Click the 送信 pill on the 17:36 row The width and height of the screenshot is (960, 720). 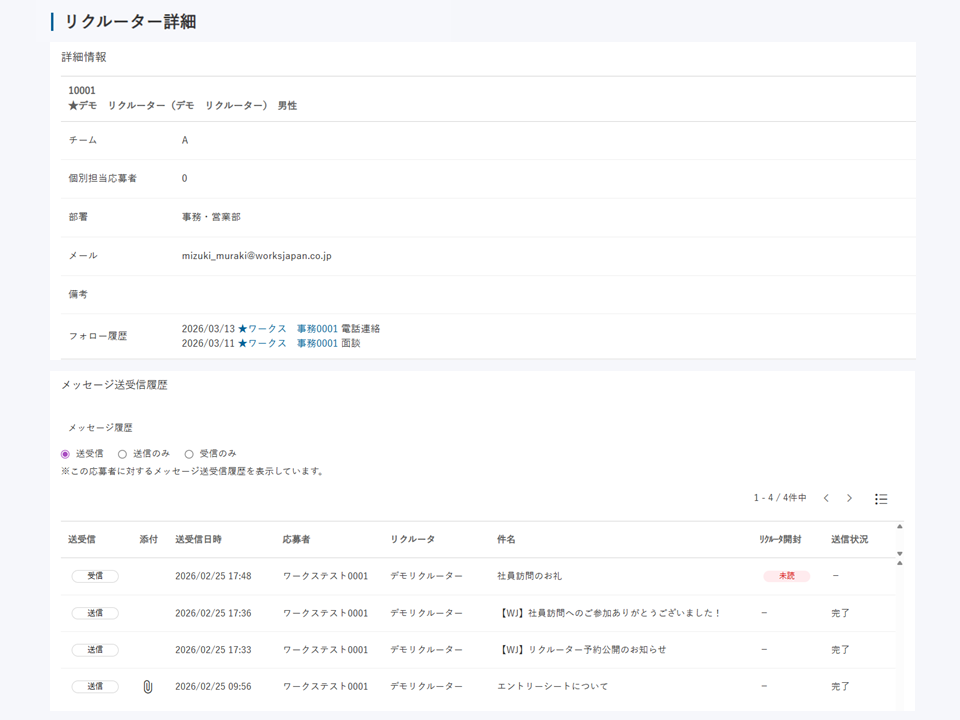(95, 613)
